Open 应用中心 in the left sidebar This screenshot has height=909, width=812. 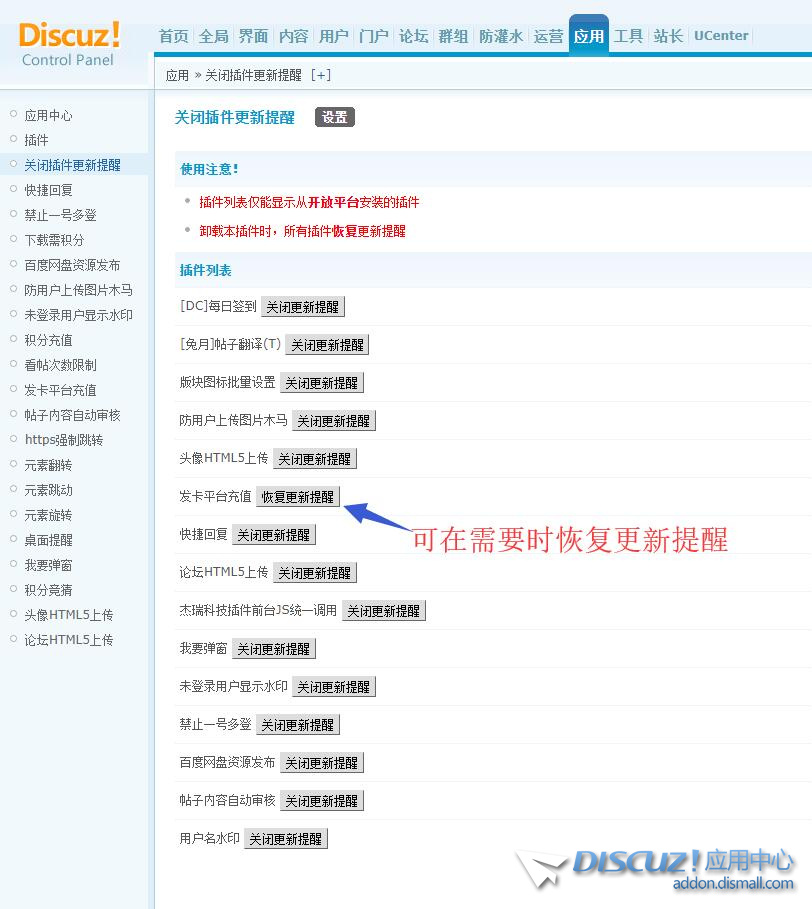pyautogui.click(x=48, y=115)
